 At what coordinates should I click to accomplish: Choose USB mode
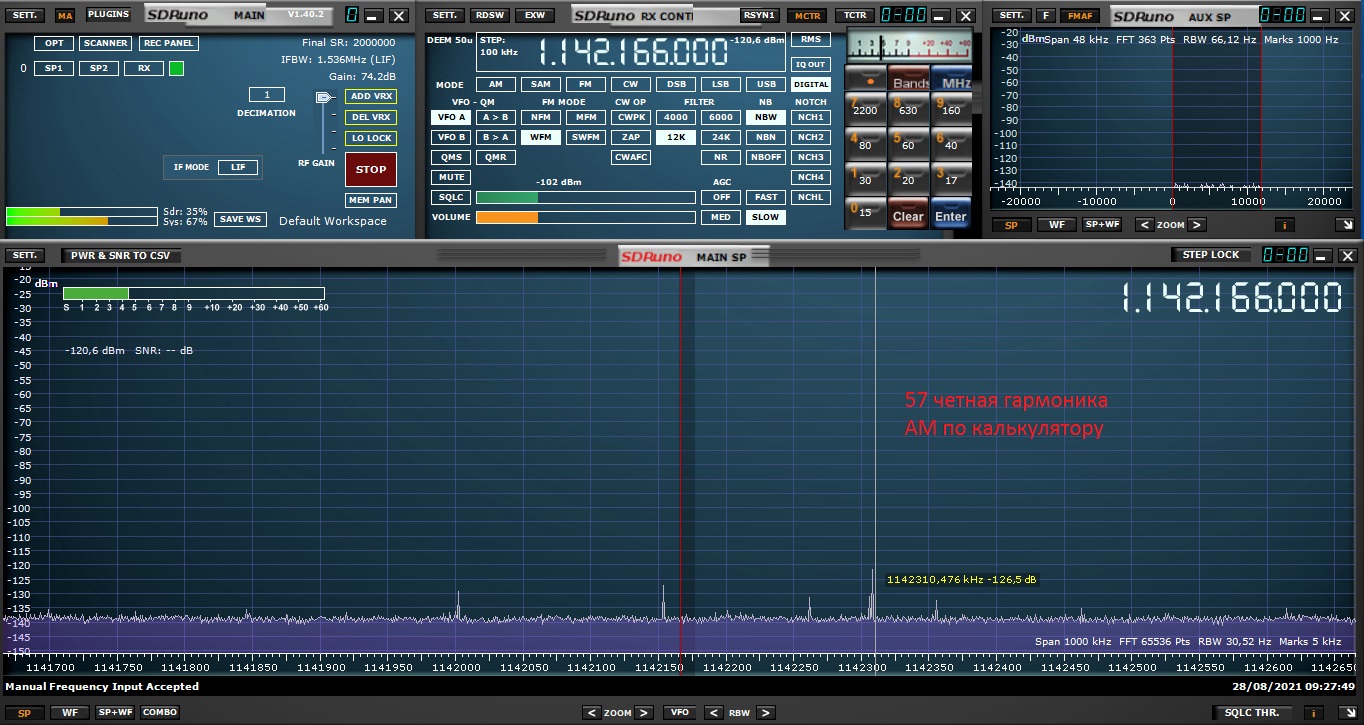pyautogui.click(x=765, y=84)
